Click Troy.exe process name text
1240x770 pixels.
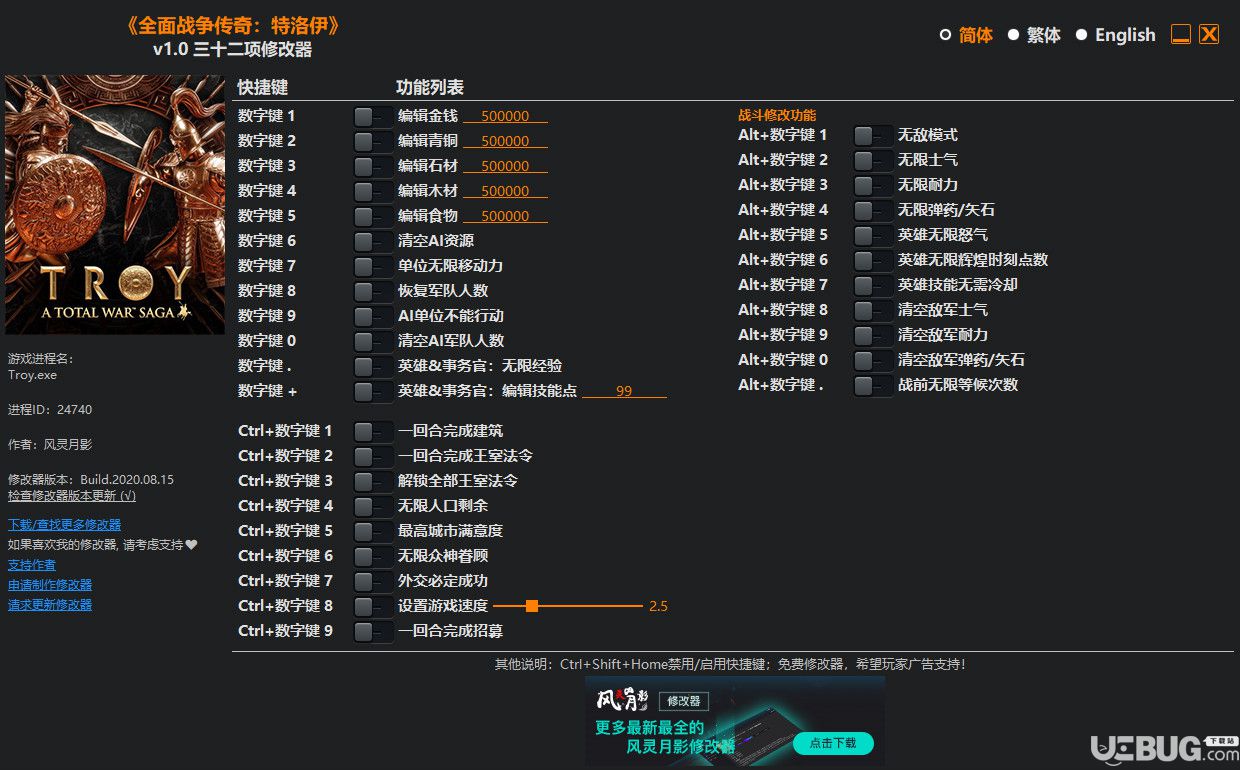33,375
